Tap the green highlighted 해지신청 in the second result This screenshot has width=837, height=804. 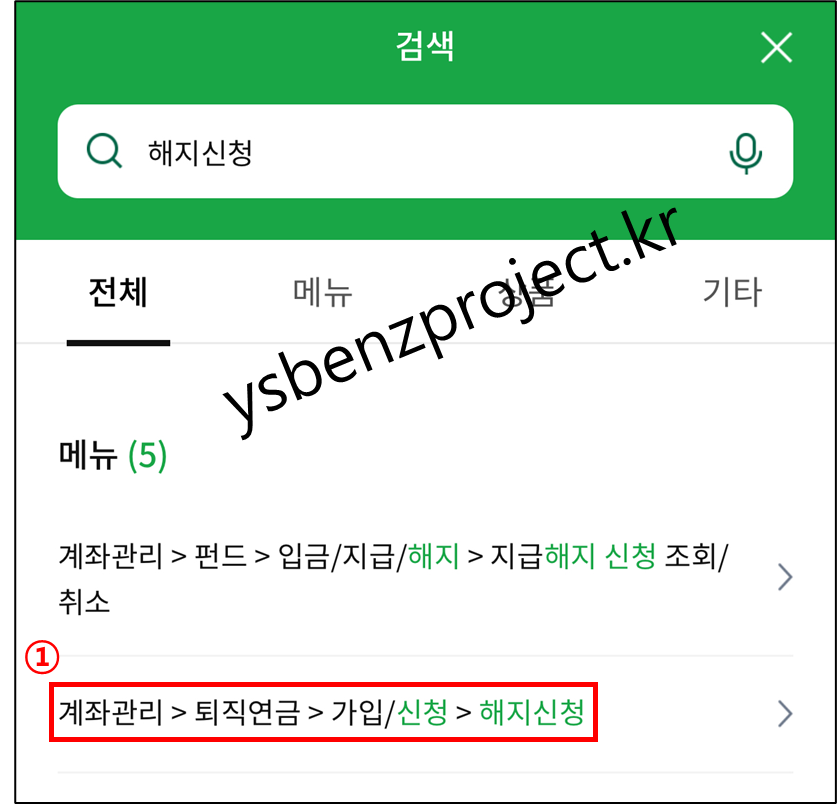(532, 712)
